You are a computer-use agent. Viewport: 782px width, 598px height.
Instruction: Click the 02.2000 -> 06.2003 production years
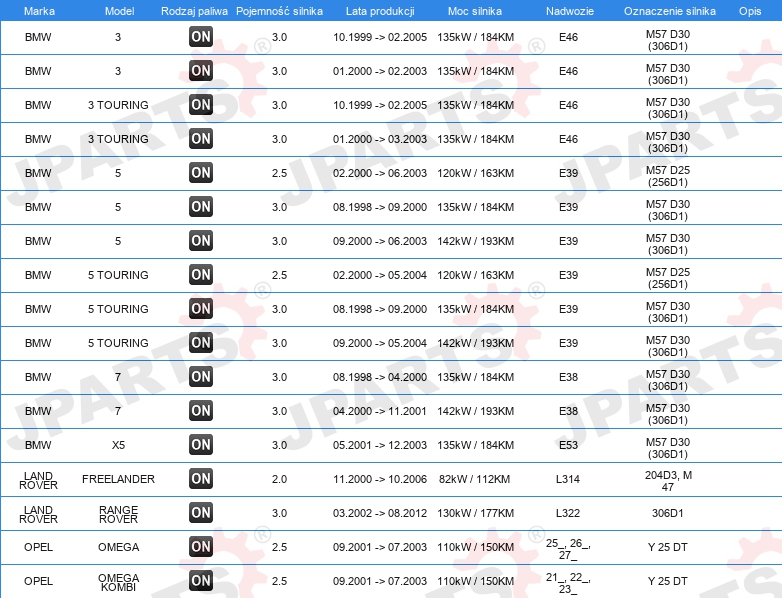click(380, 173)
